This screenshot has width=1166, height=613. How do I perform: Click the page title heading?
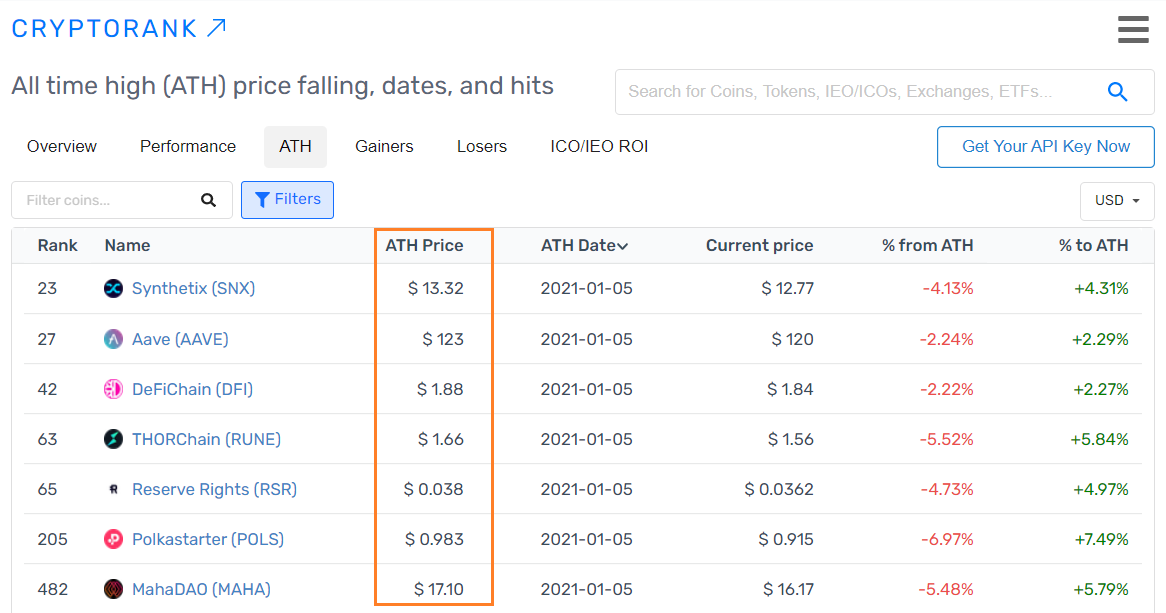283,86
